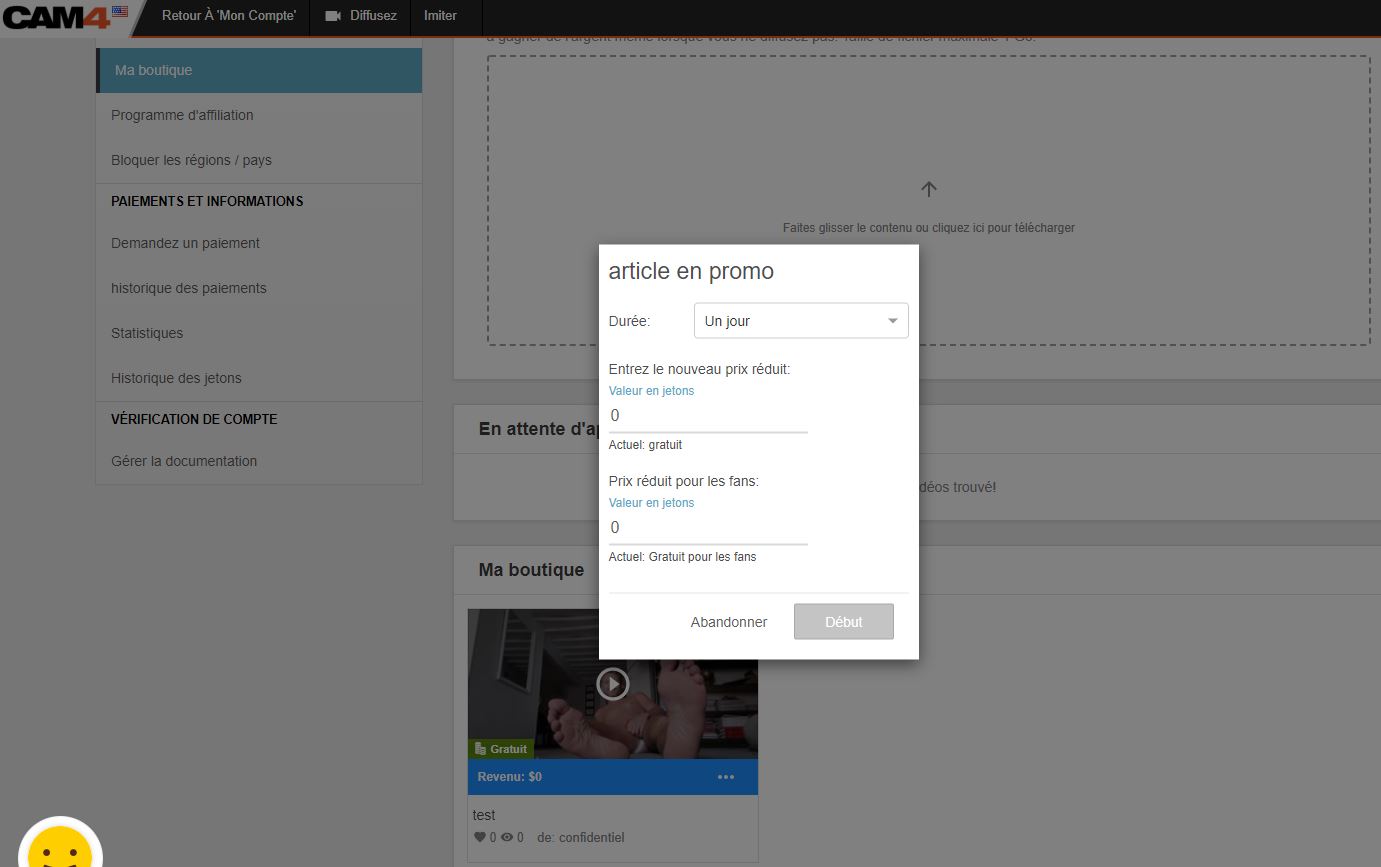Screen dimensions: 1381x867
Task: Open Statistiques in the sidebar
Action: 147,333
